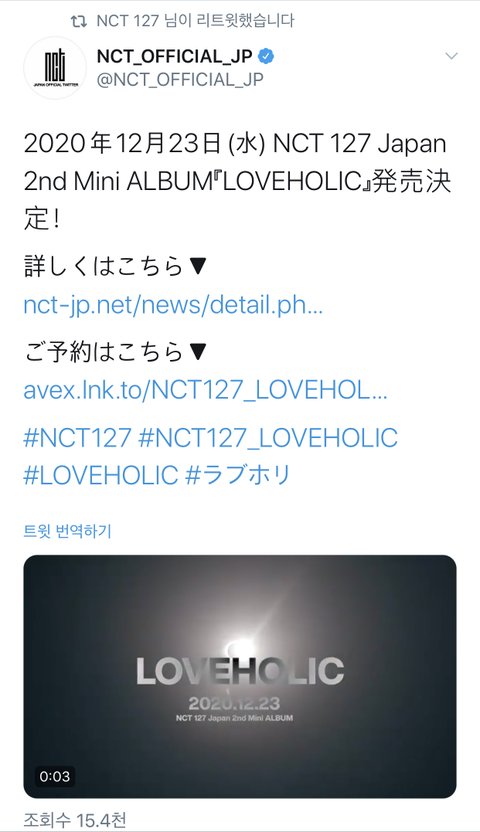Screen dimensions: 480x832
Task: Click the 조회수 15.4천 view count
Action: (75, 820)
